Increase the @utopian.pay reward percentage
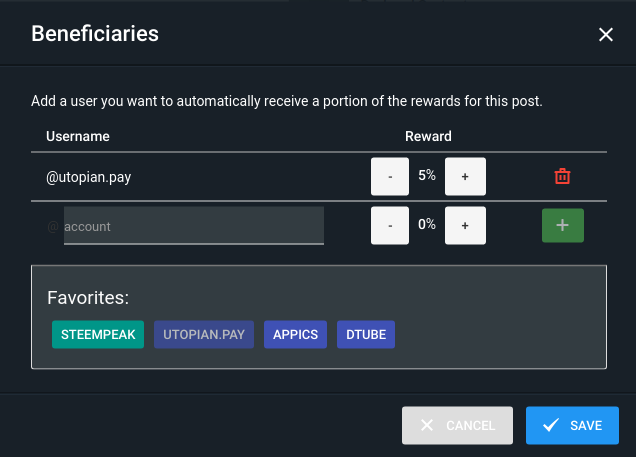Viewport: 636px width, 457px height. (465, 177)
